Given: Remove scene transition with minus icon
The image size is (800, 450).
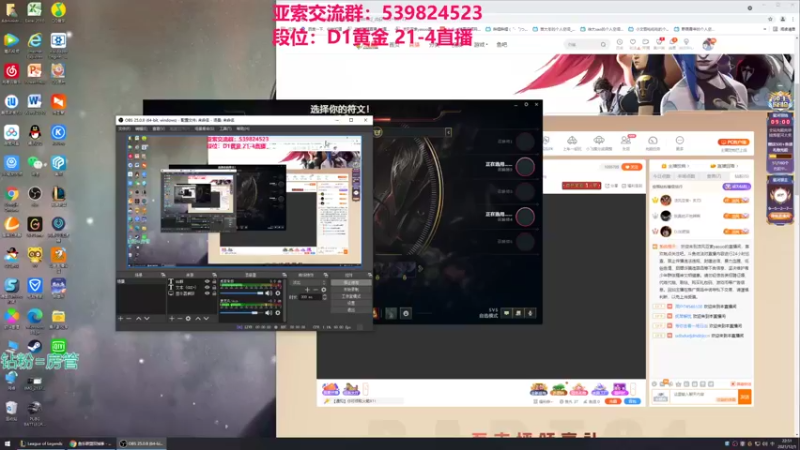Looking at the screenshot, I should (x=315, y=290).
